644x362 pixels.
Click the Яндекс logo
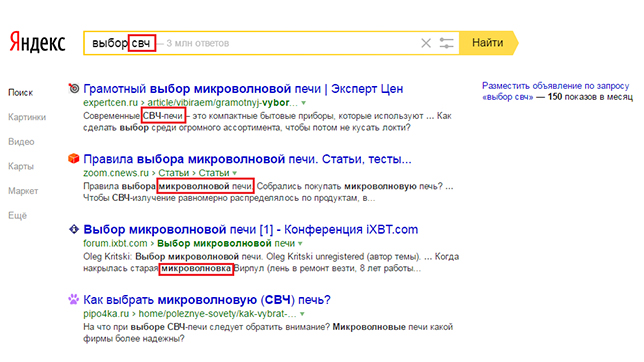(x=37, y=42)
